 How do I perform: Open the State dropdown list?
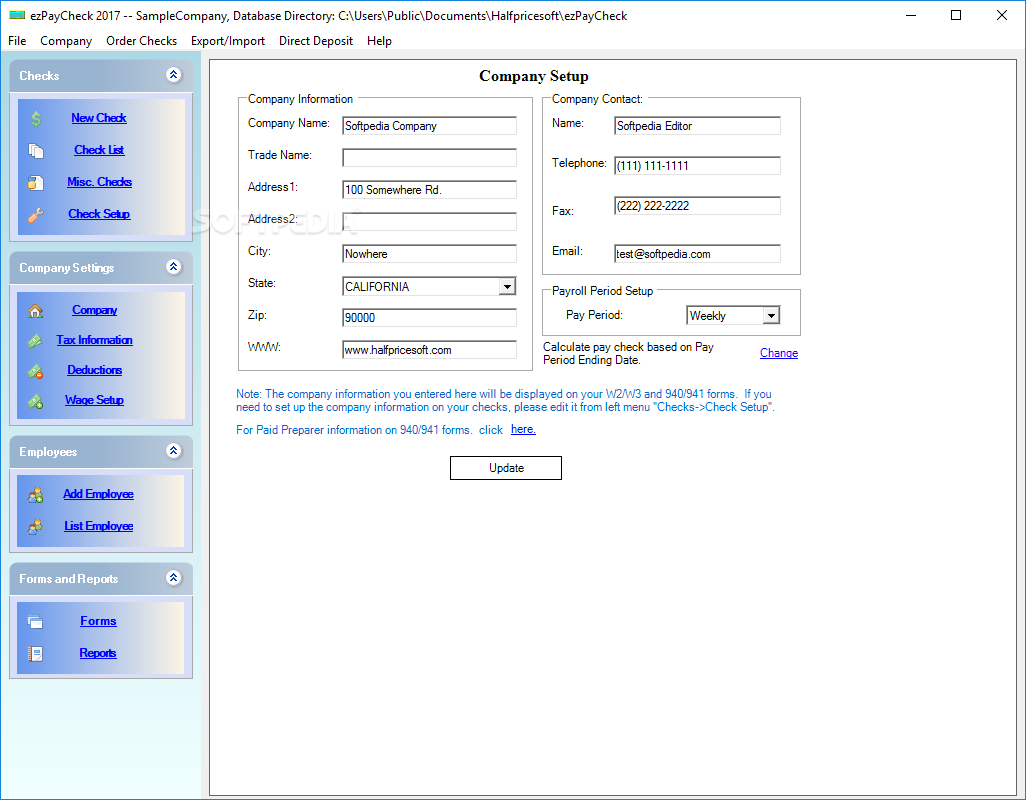(507, 287)
